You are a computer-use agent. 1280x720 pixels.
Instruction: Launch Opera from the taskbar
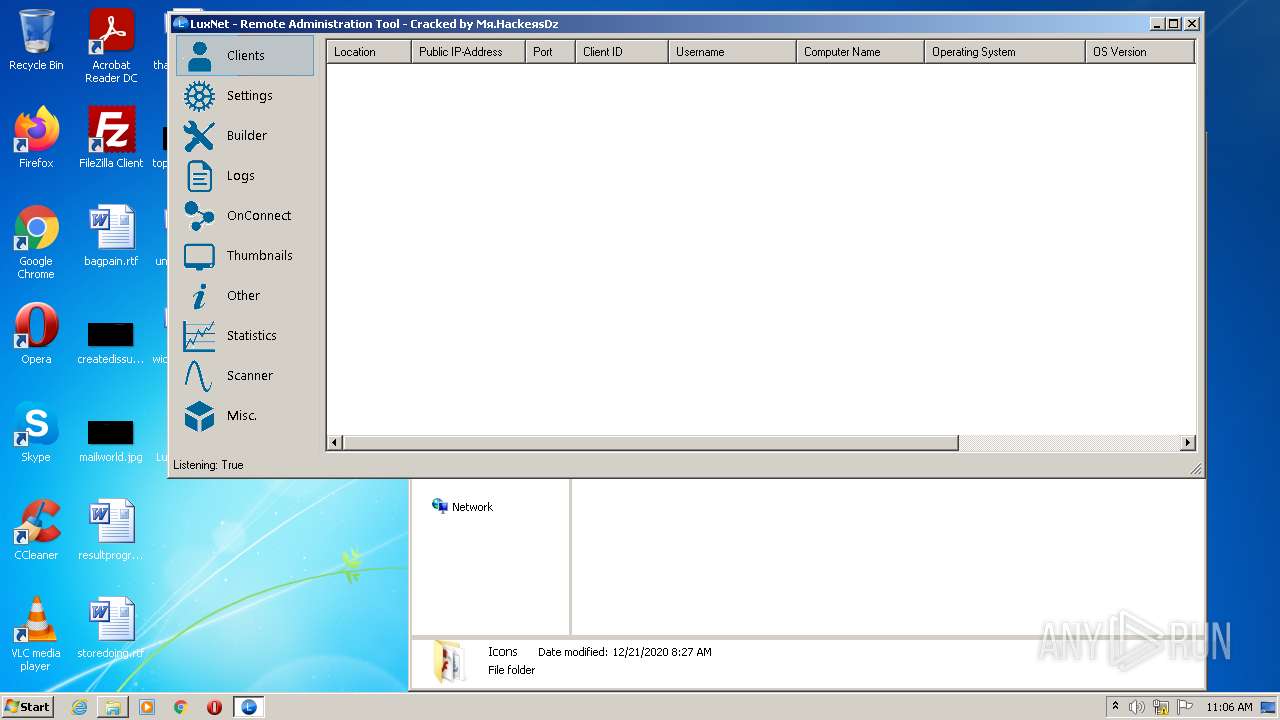click(x=214, y=707)
